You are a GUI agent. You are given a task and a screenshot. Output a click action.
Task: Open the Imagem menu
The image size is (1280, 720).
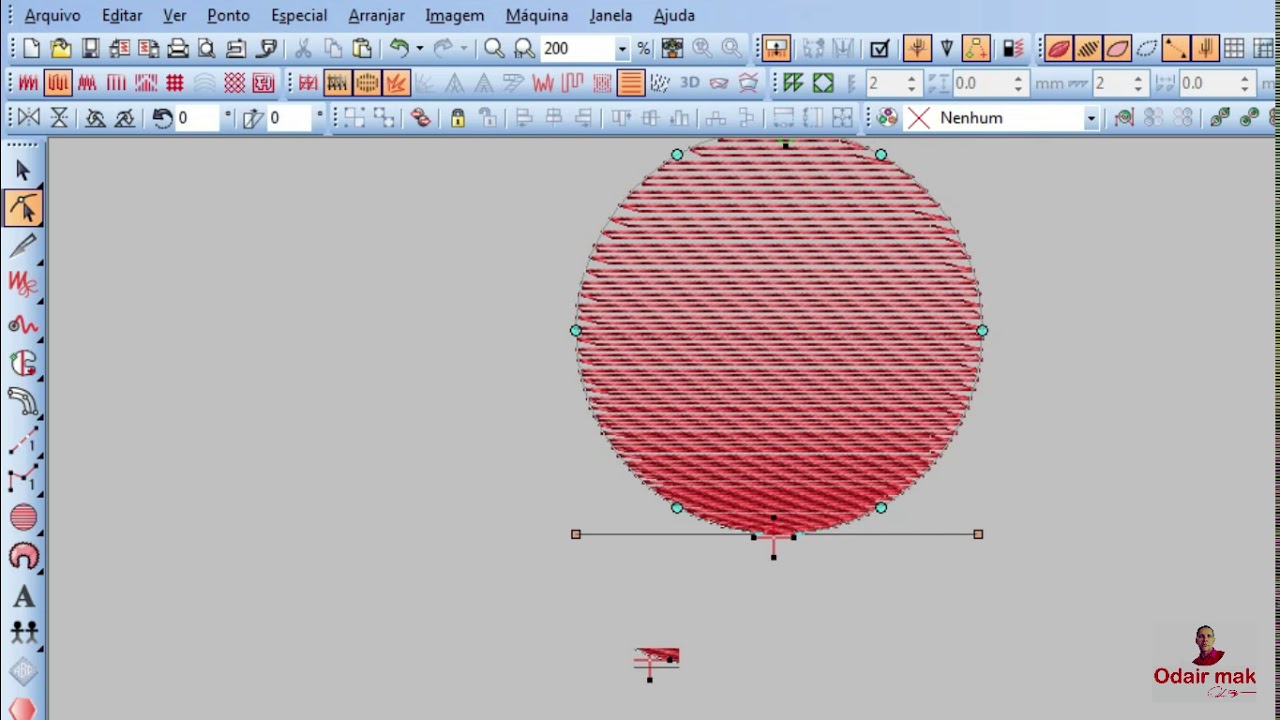click(454, 15)
